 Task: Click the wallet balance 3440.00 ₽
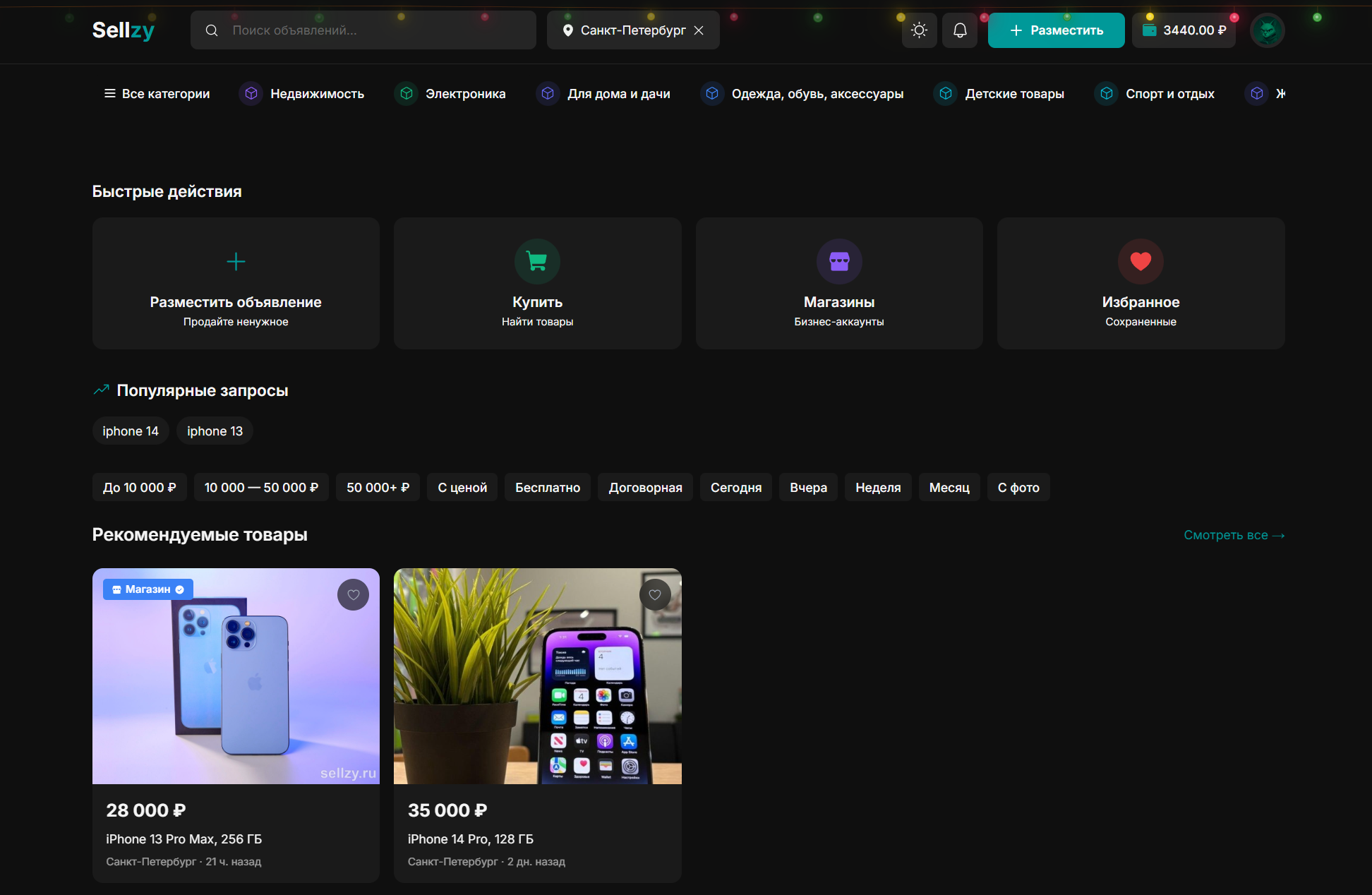[1184, 30]
